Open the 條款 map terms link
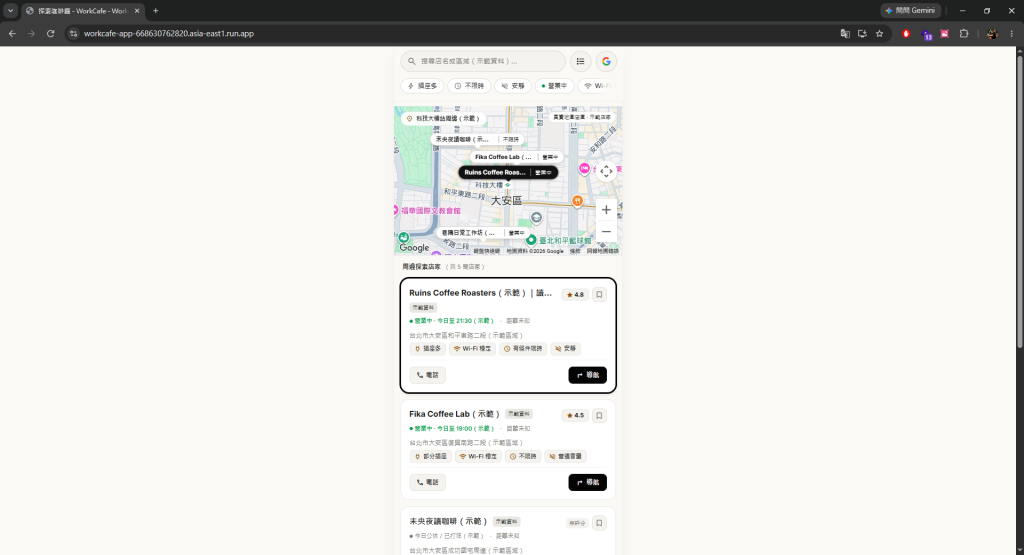 575,251
